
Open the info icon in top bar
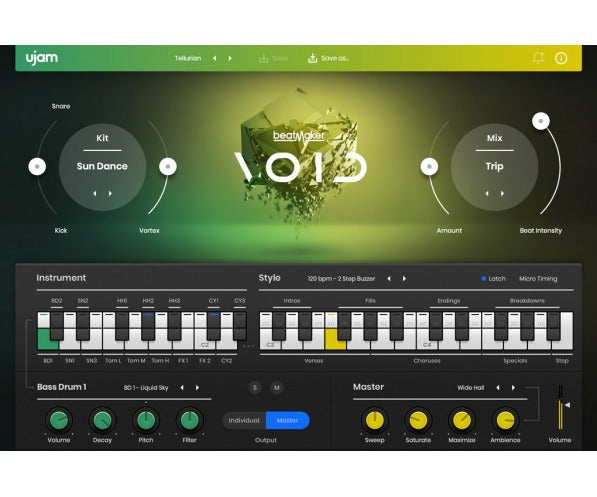pos(561,58)
